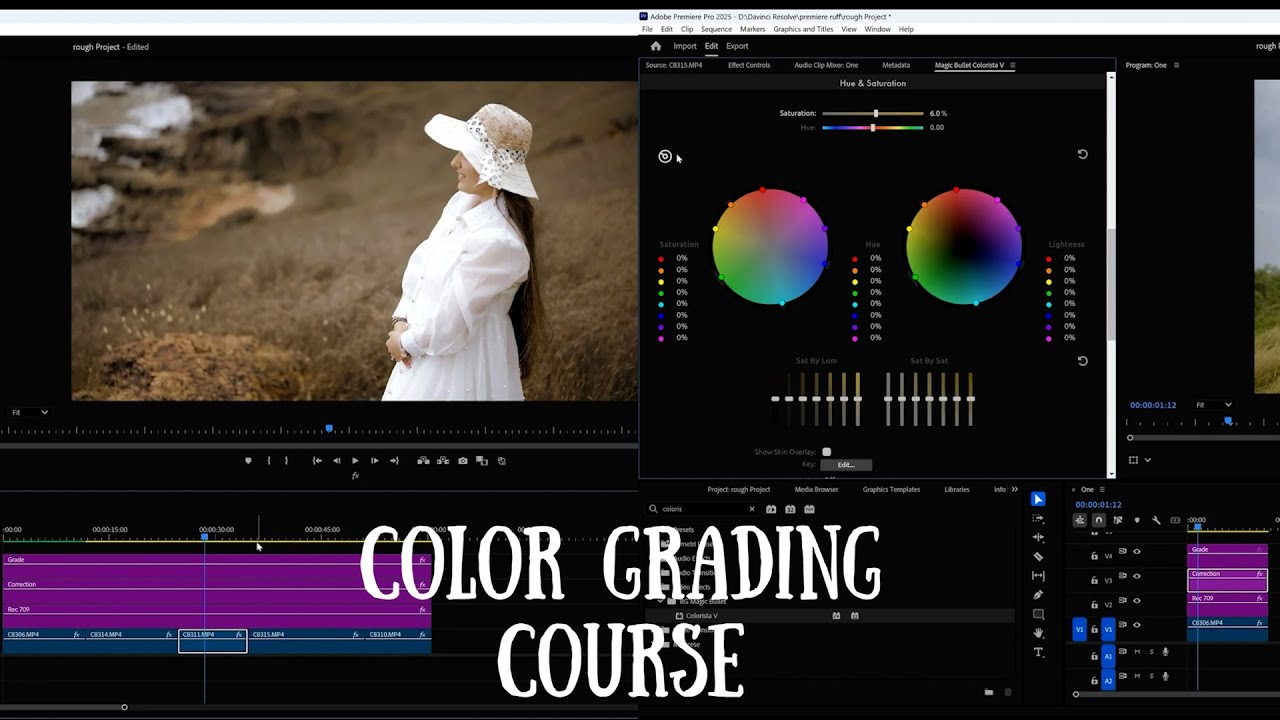Select the Slip tool
1280x720 pixels.
1038,575
